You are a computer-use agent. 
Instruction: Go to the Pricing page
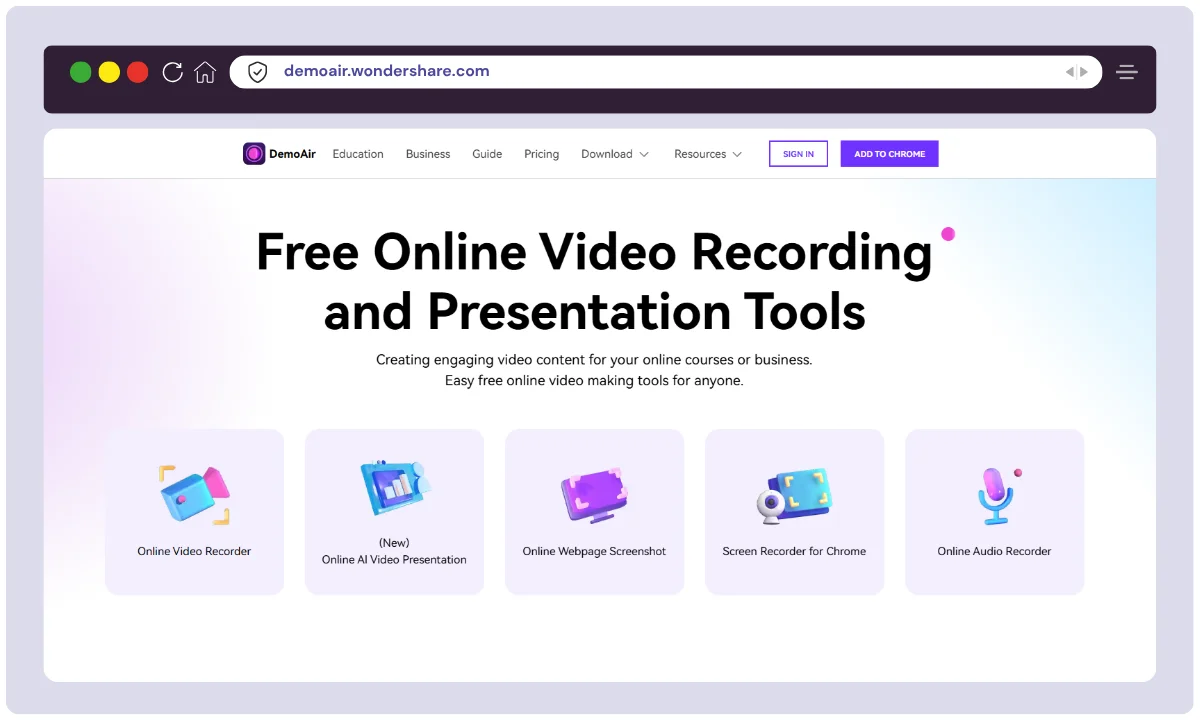(x=541, y=154)
